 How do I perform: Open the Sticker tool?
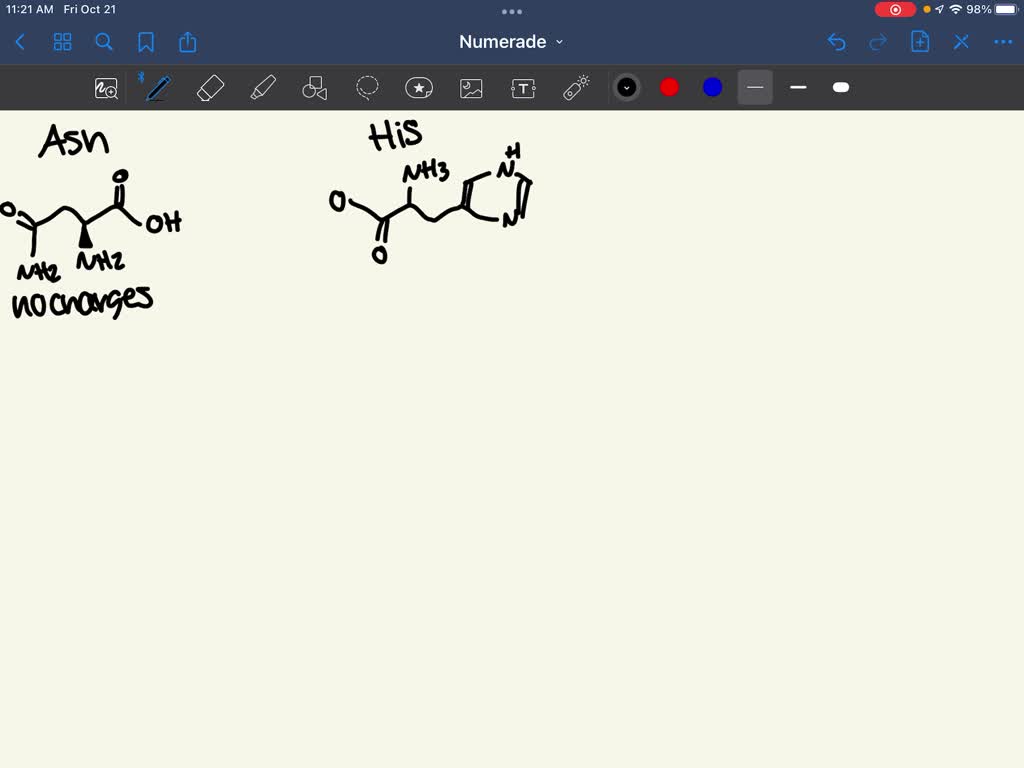pos(419,88)
